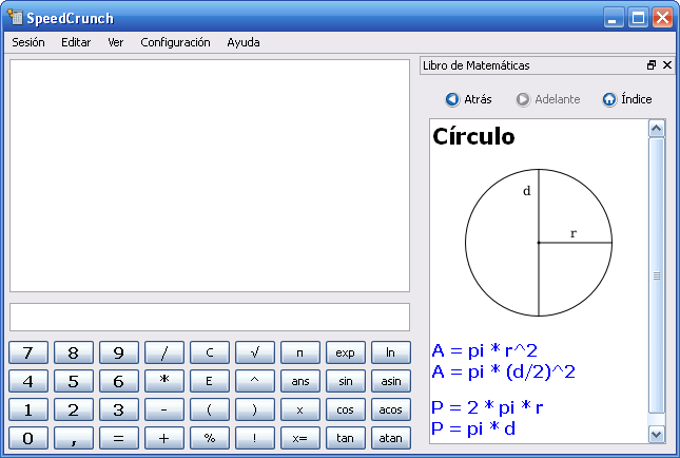Click the caret power key
Viewport: 680px width, 458px height.
point(255,381)
